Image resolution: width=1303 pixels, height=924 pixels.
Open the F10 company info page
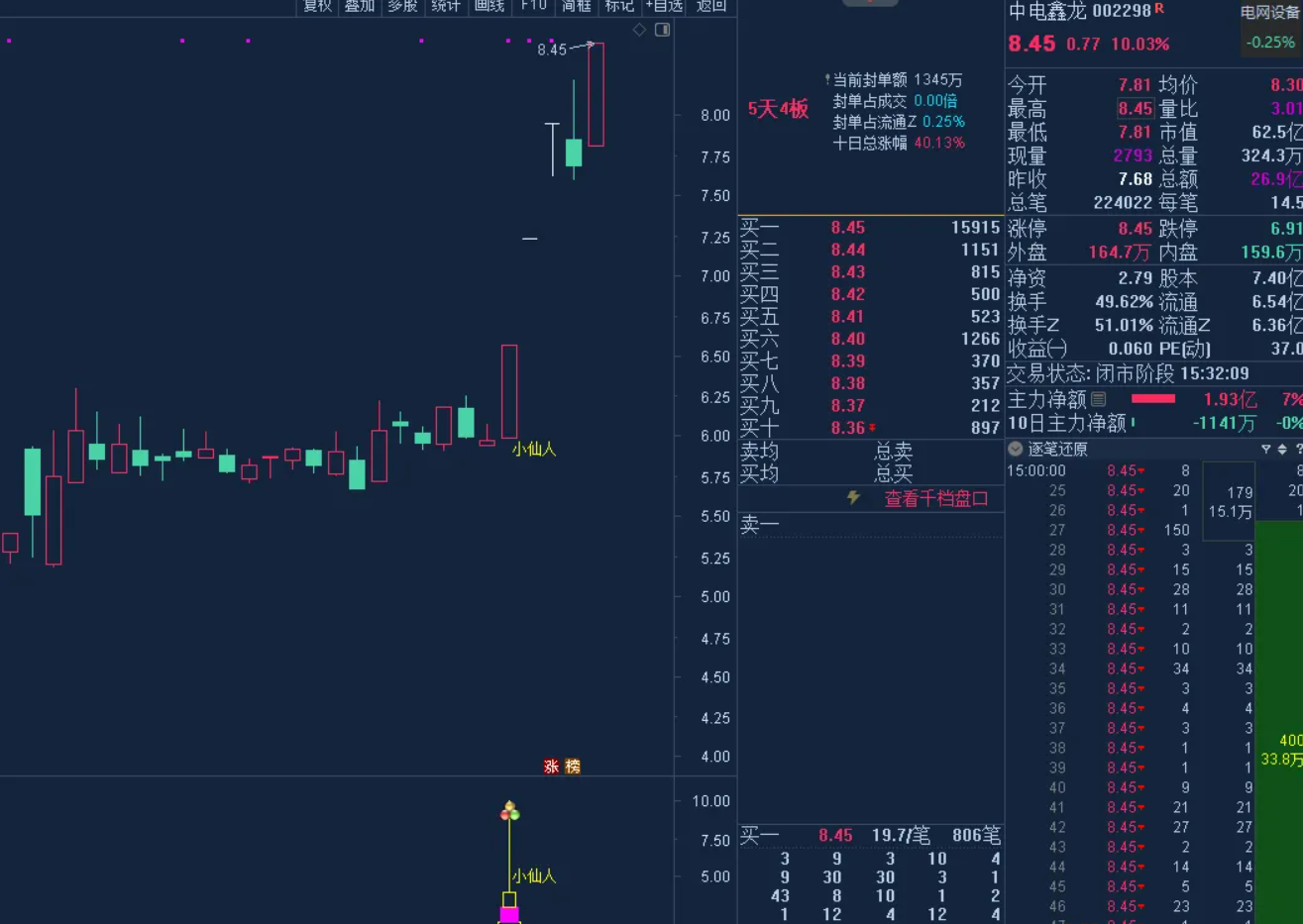click(533, 6)
